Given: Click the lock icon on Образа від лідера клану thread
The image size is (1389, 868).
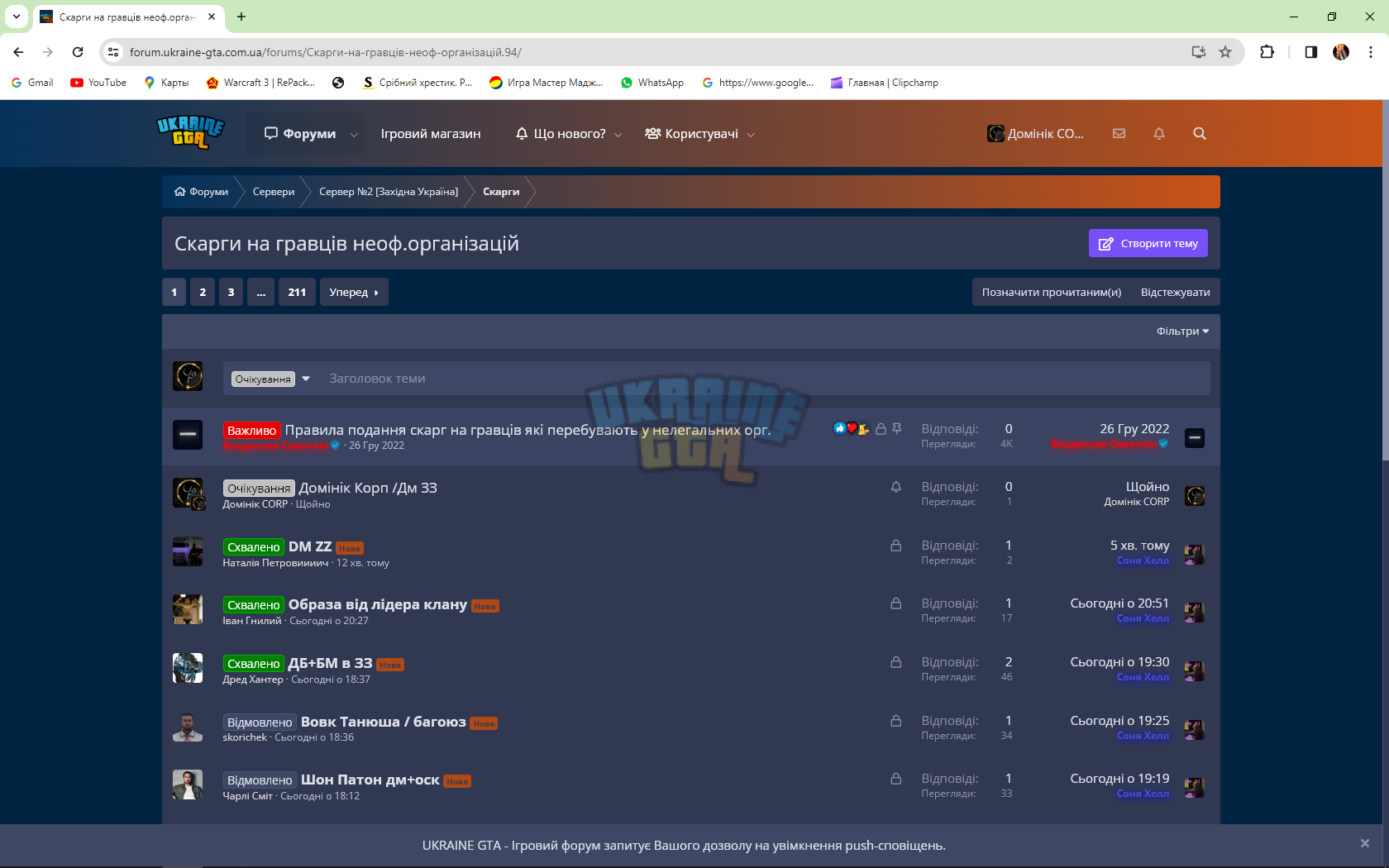Looking at the screenshot, I should [895, 603].
